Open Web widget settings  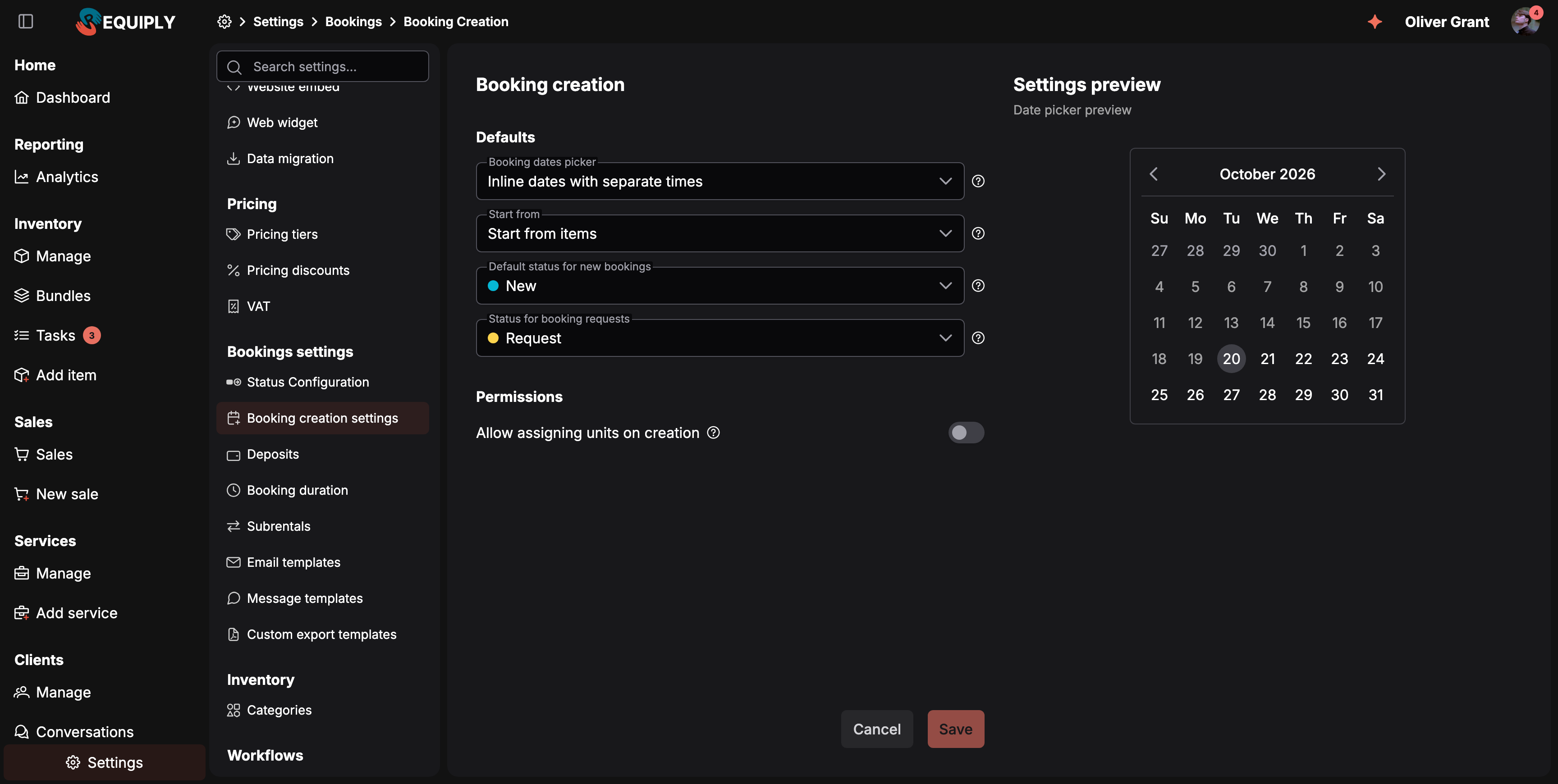pos(323,123)
